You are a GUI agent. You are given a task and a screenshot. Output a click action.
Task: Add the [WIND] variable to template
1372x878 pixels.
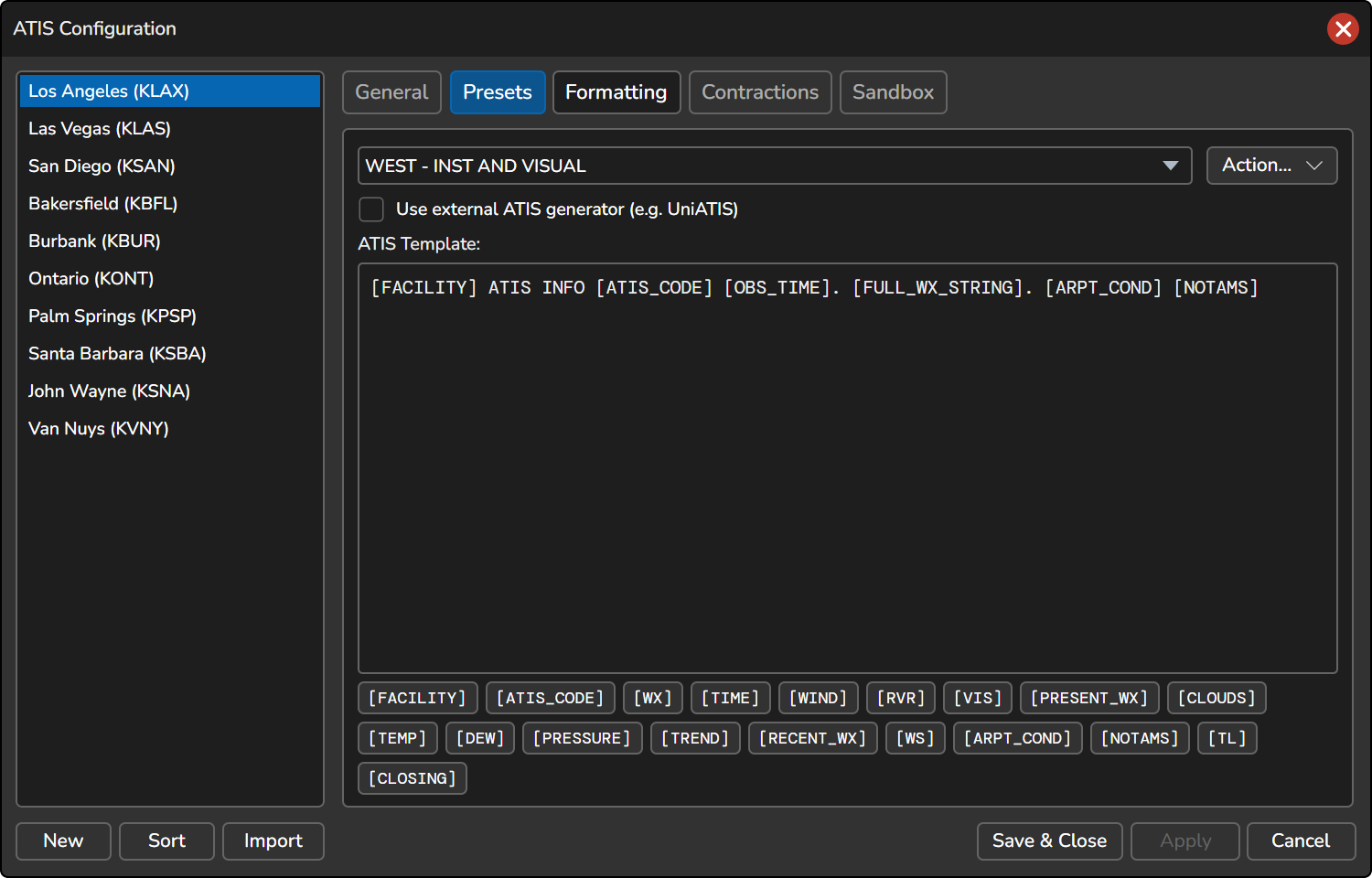click(818, 698)
